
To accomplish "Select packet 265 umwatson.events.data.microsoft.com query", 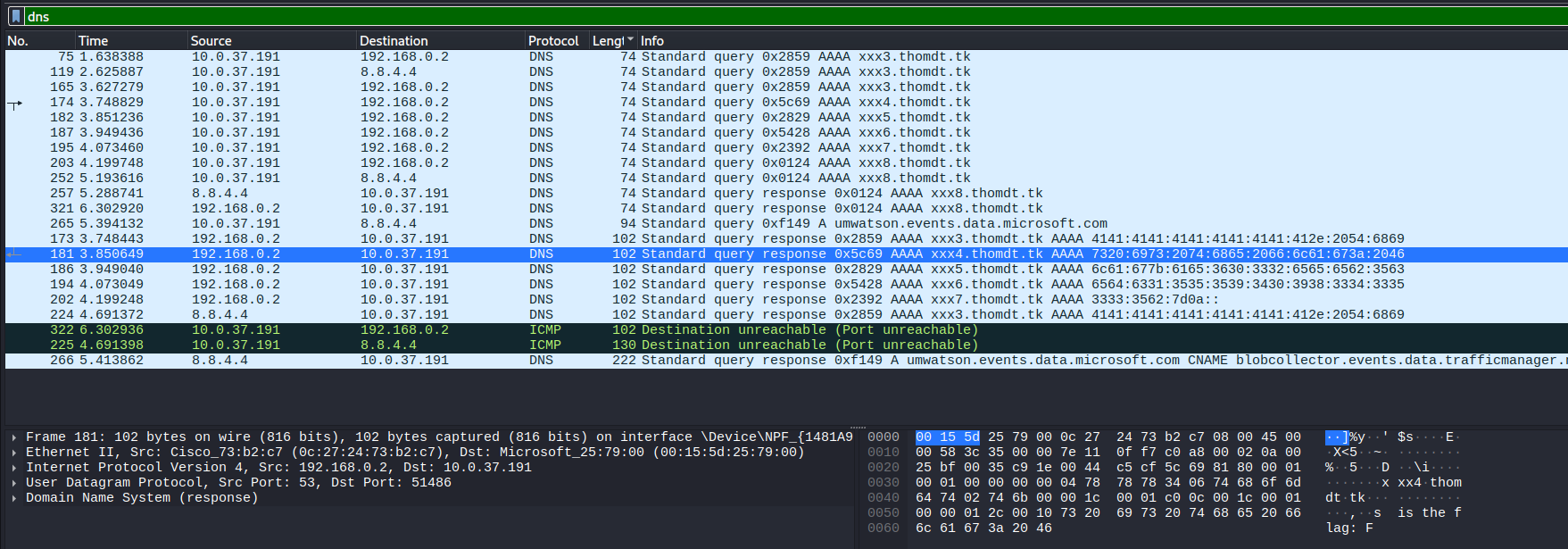I will pyautogui.click(x=786, y=224).
